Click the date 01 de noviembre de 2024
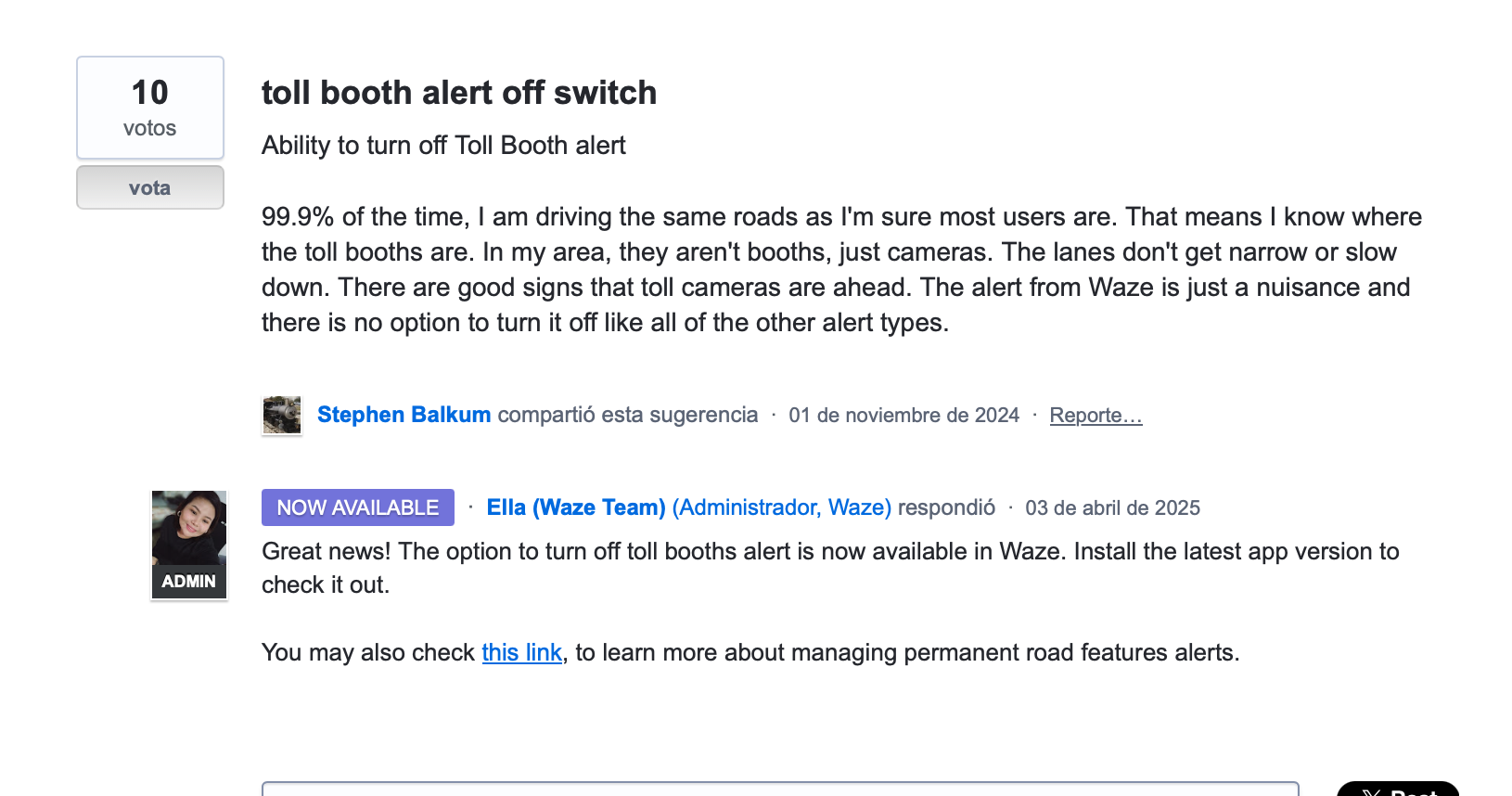Viewport: 1512px width, 796px height. (903, 416)
